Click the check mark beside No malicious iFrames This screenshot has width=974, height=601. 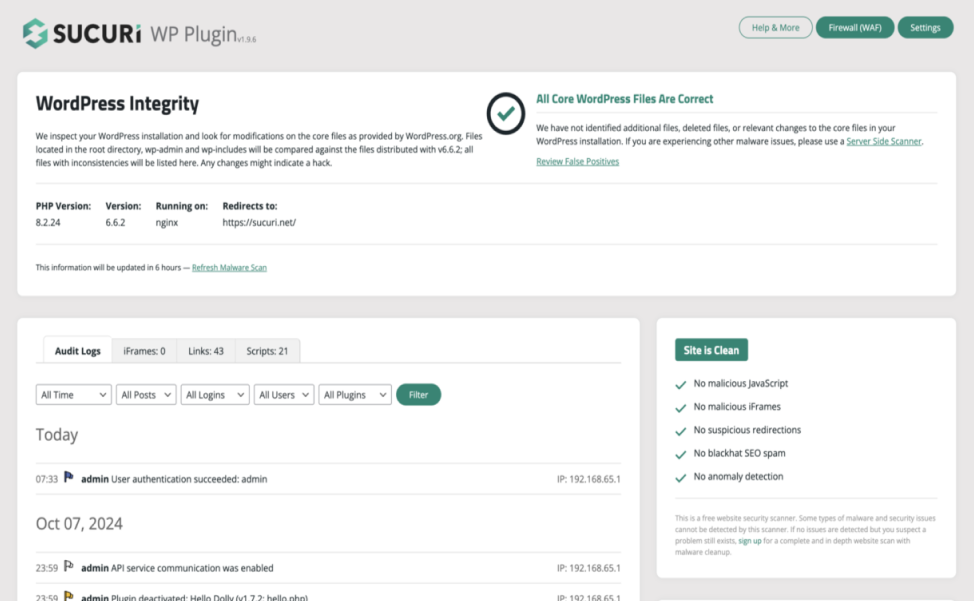681,408
